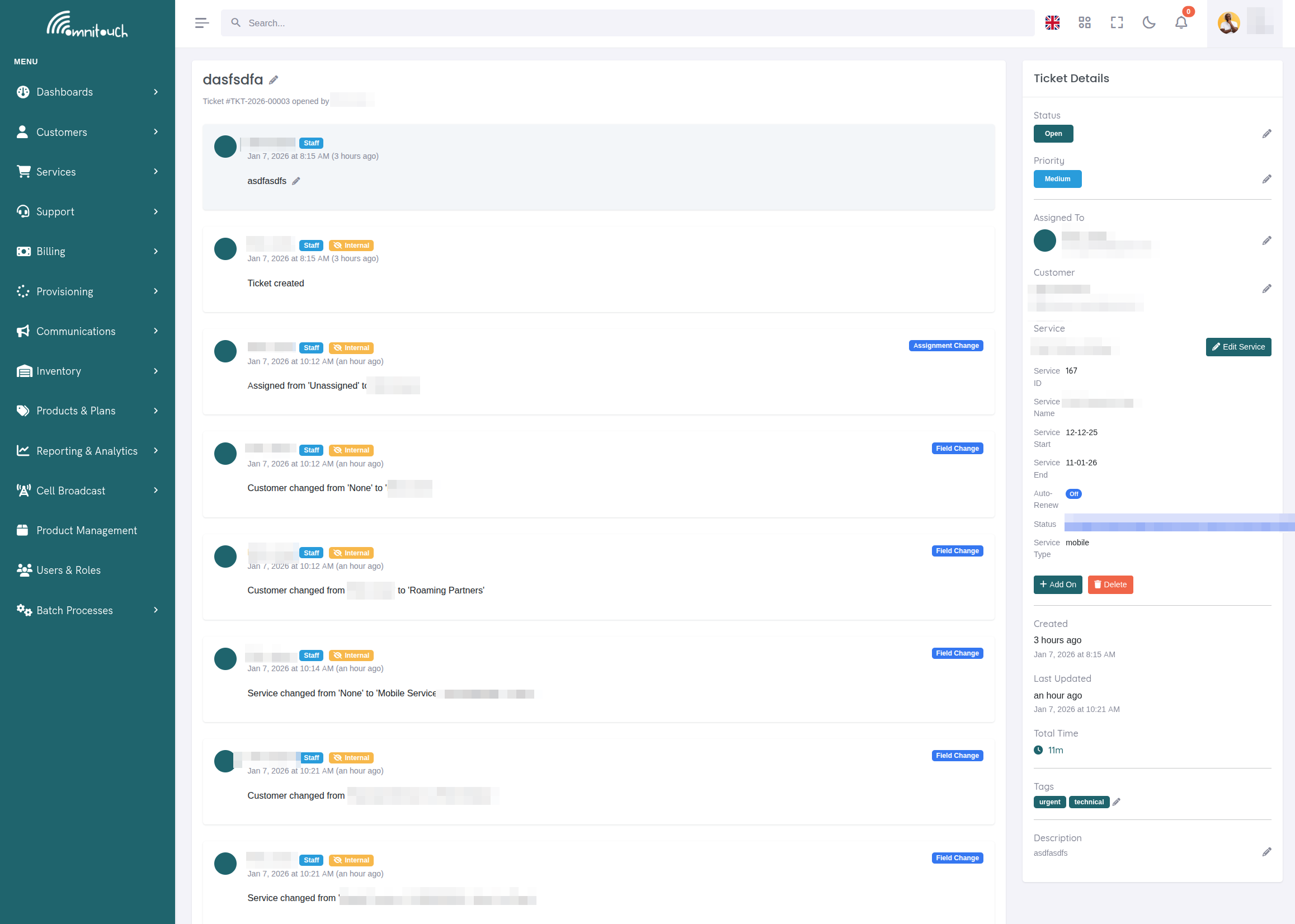Image resolution: width=1295 pixels, height=924 pixels.
Task: Edit the asdfasdfs comment pencil icon
Action: [x=296, y=181]
